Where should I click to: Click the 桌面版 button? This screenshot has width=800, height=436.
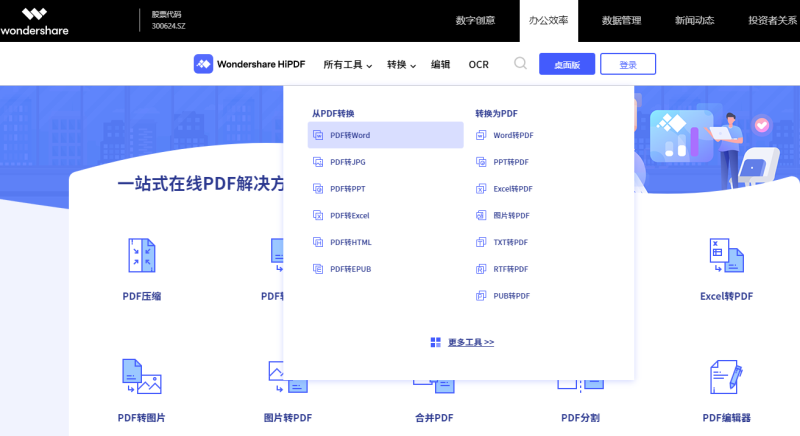(x=567, y=64)
